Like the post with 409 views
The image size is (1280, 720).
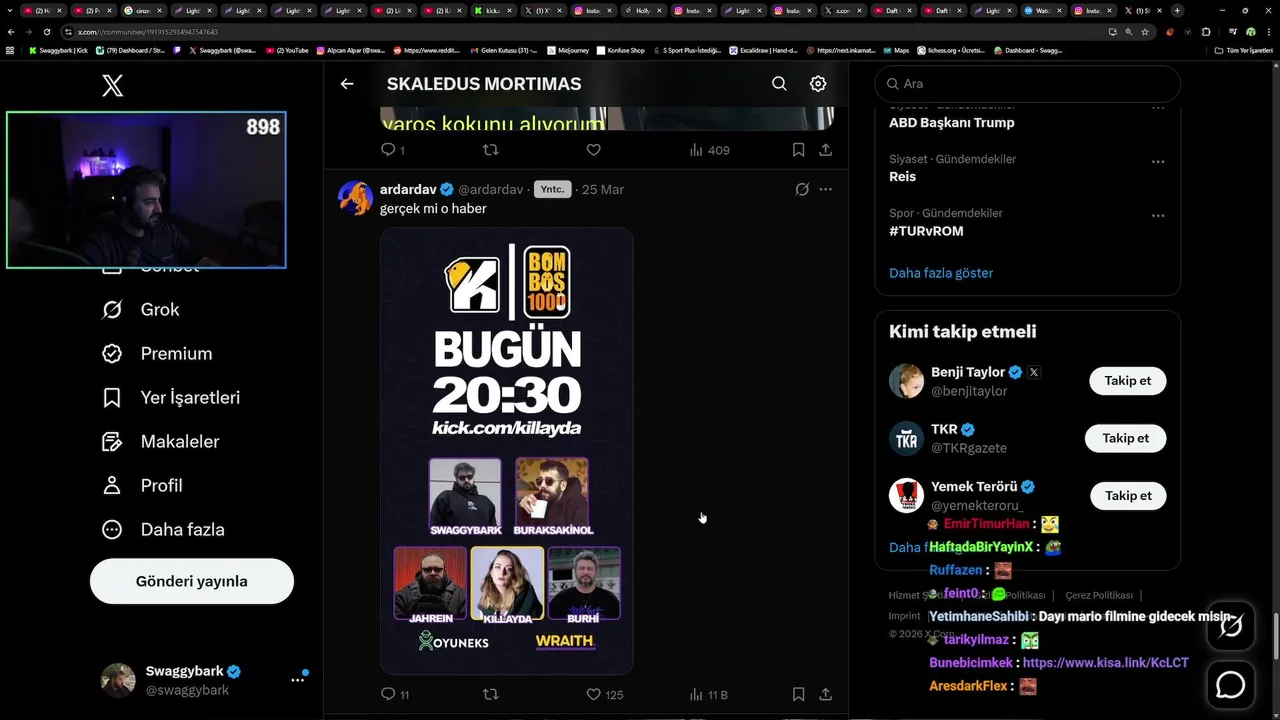click(x=593, y=150)
